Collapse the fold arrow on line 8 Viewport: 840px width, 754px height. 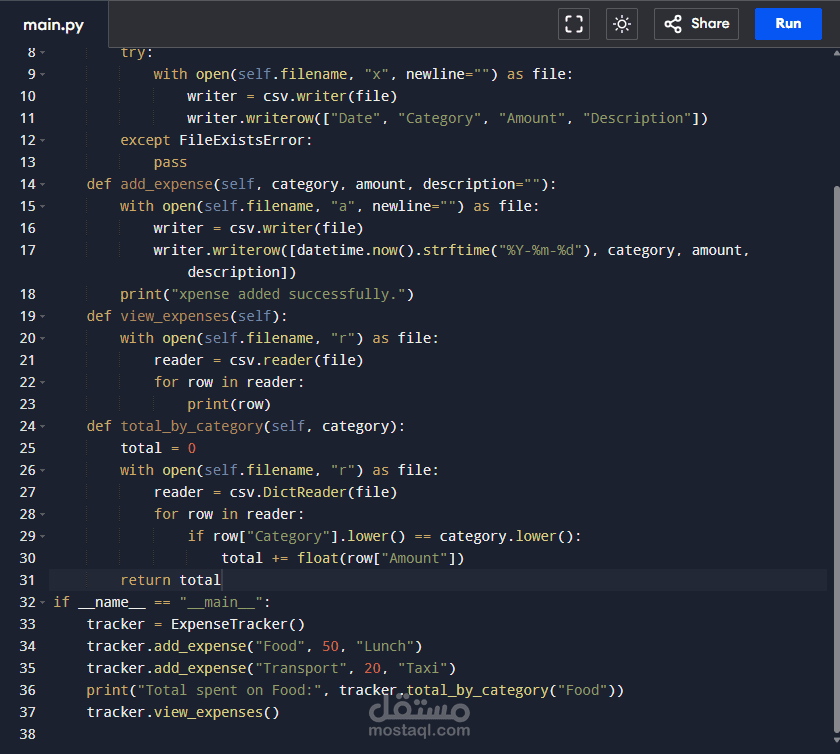(42, 53)
